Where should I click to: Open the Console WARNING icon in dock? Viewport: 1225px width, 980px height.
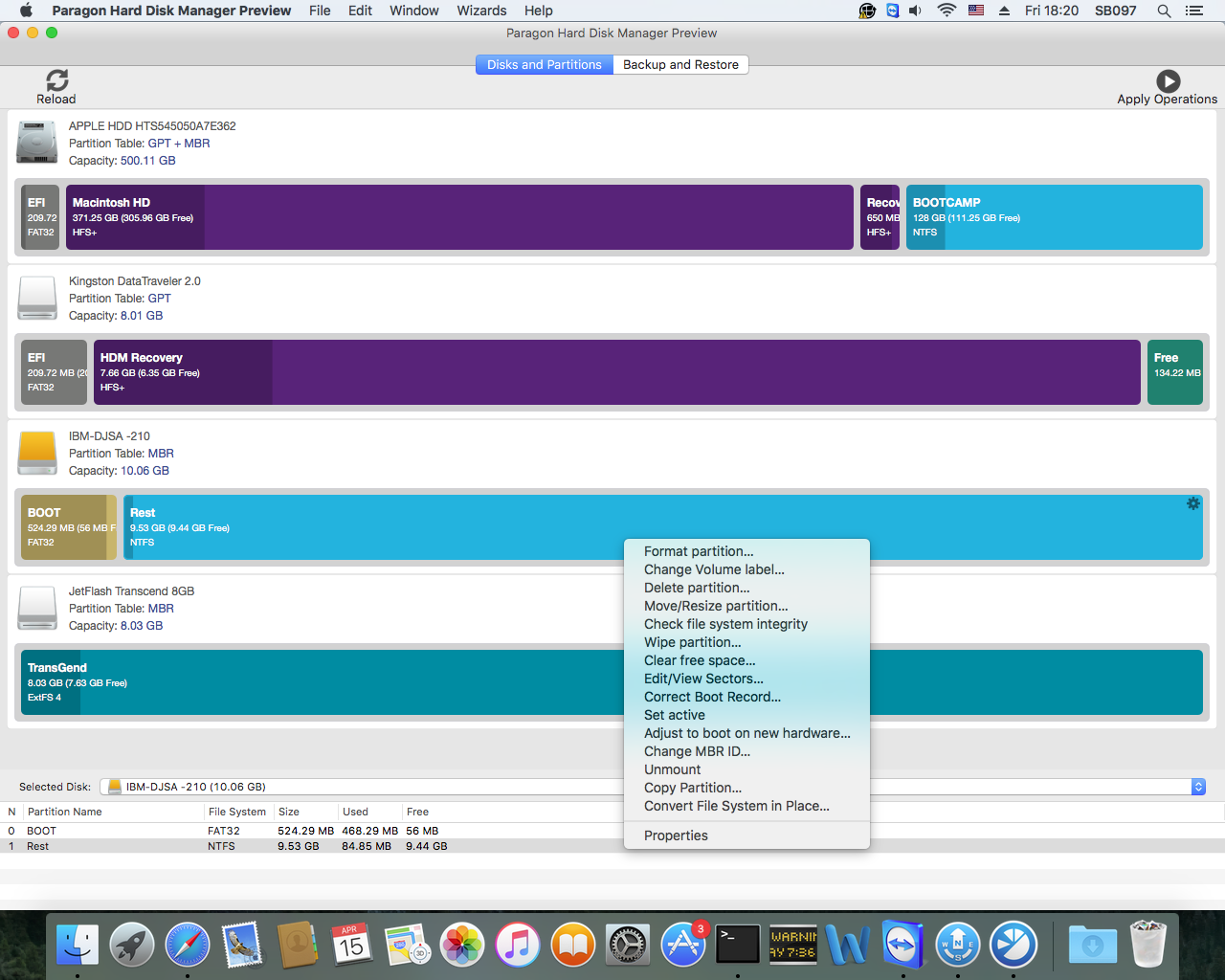[793, 946]
